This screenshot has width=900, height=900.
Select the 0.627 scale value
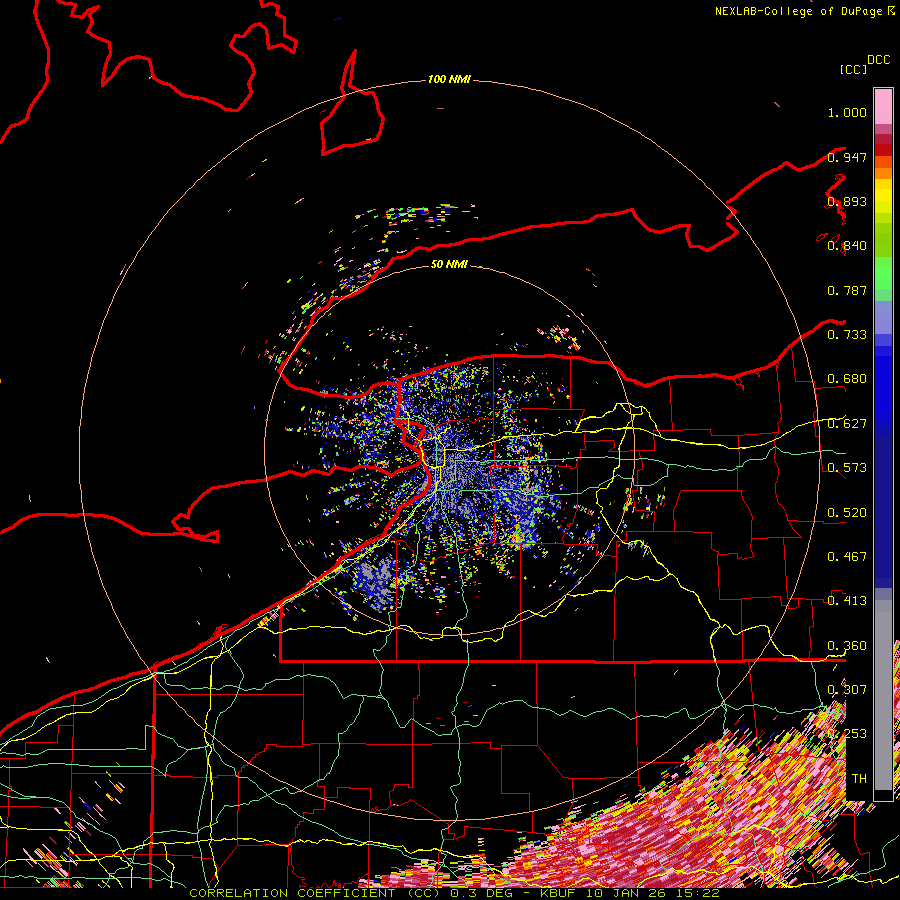point(847,424)
